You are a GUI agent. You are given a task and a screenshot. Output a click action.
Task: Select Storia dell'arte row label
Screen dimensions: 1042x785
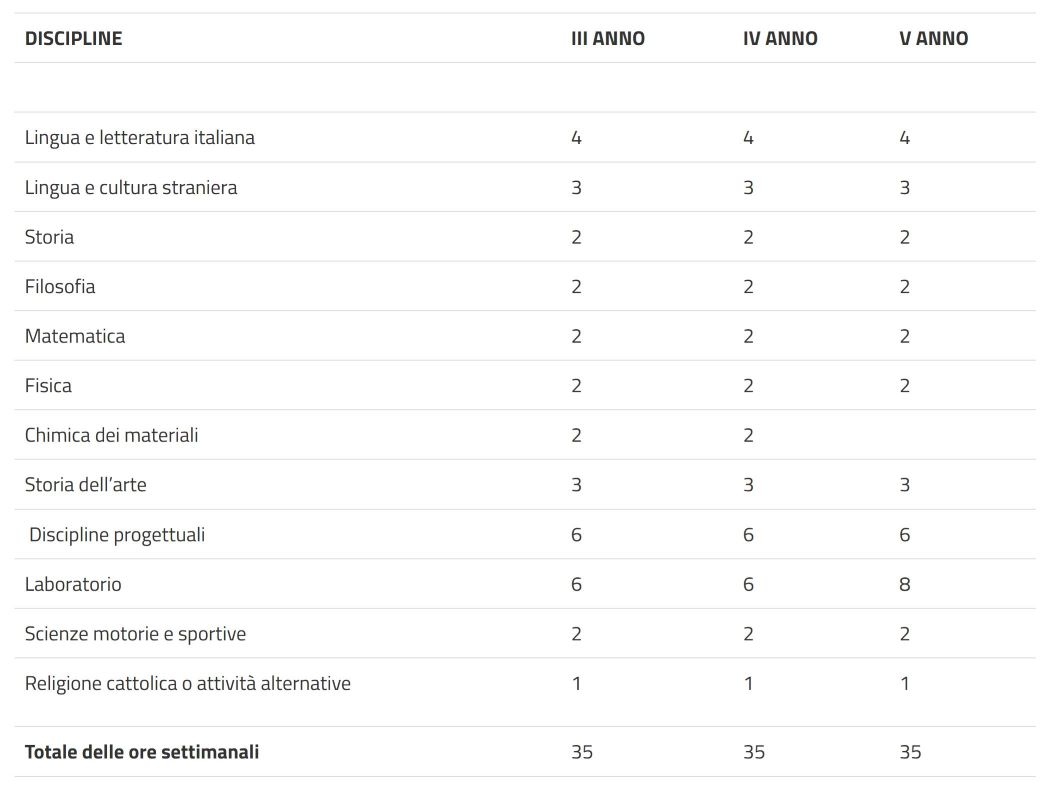(x=86, y=485)
